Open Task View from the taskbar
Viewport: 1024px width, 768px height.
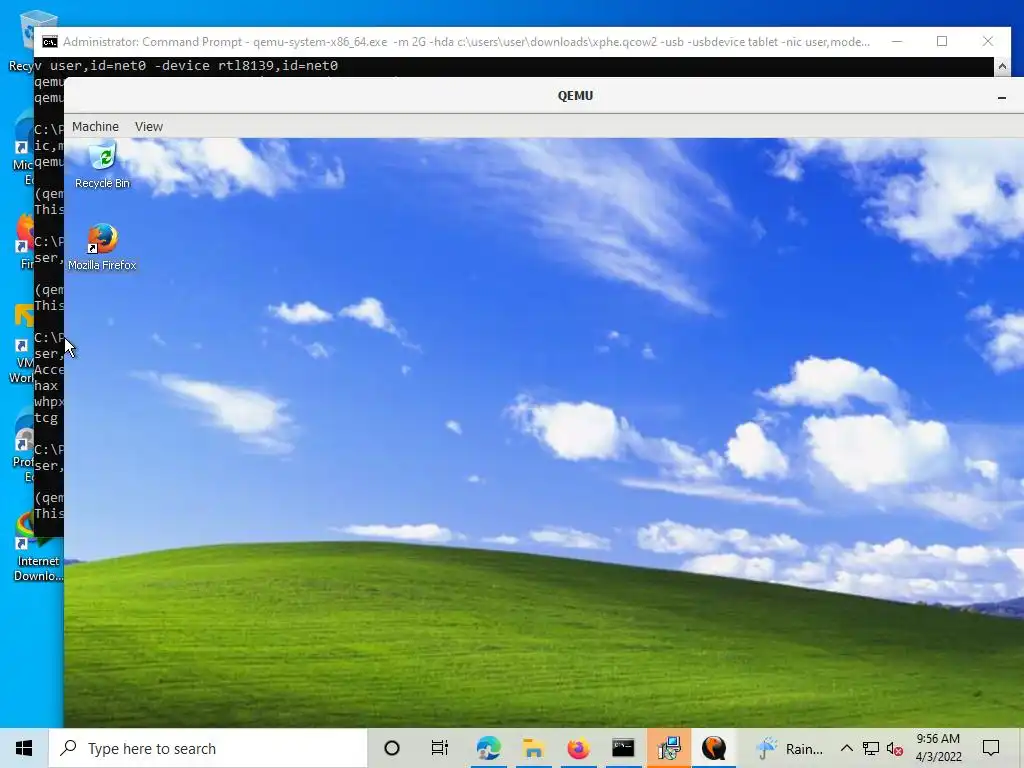pyautogui.click(x=440, y=748)
